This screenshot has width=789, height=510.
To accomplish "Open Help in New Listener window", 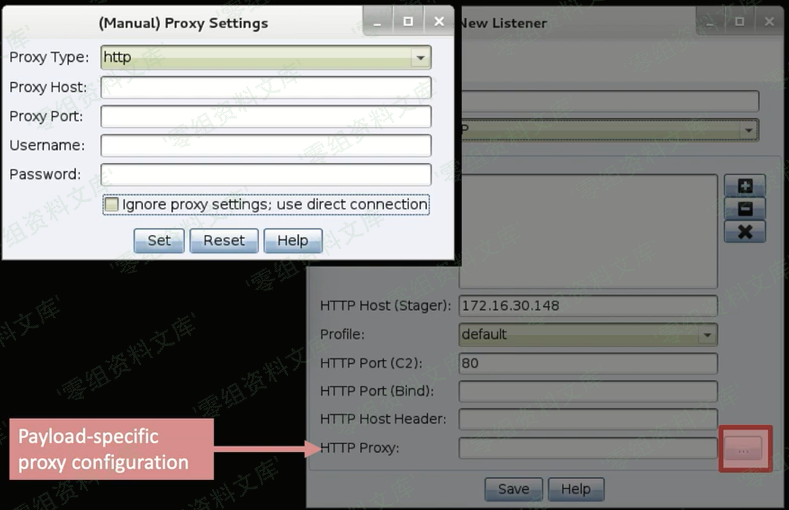I will click(576, 489).
